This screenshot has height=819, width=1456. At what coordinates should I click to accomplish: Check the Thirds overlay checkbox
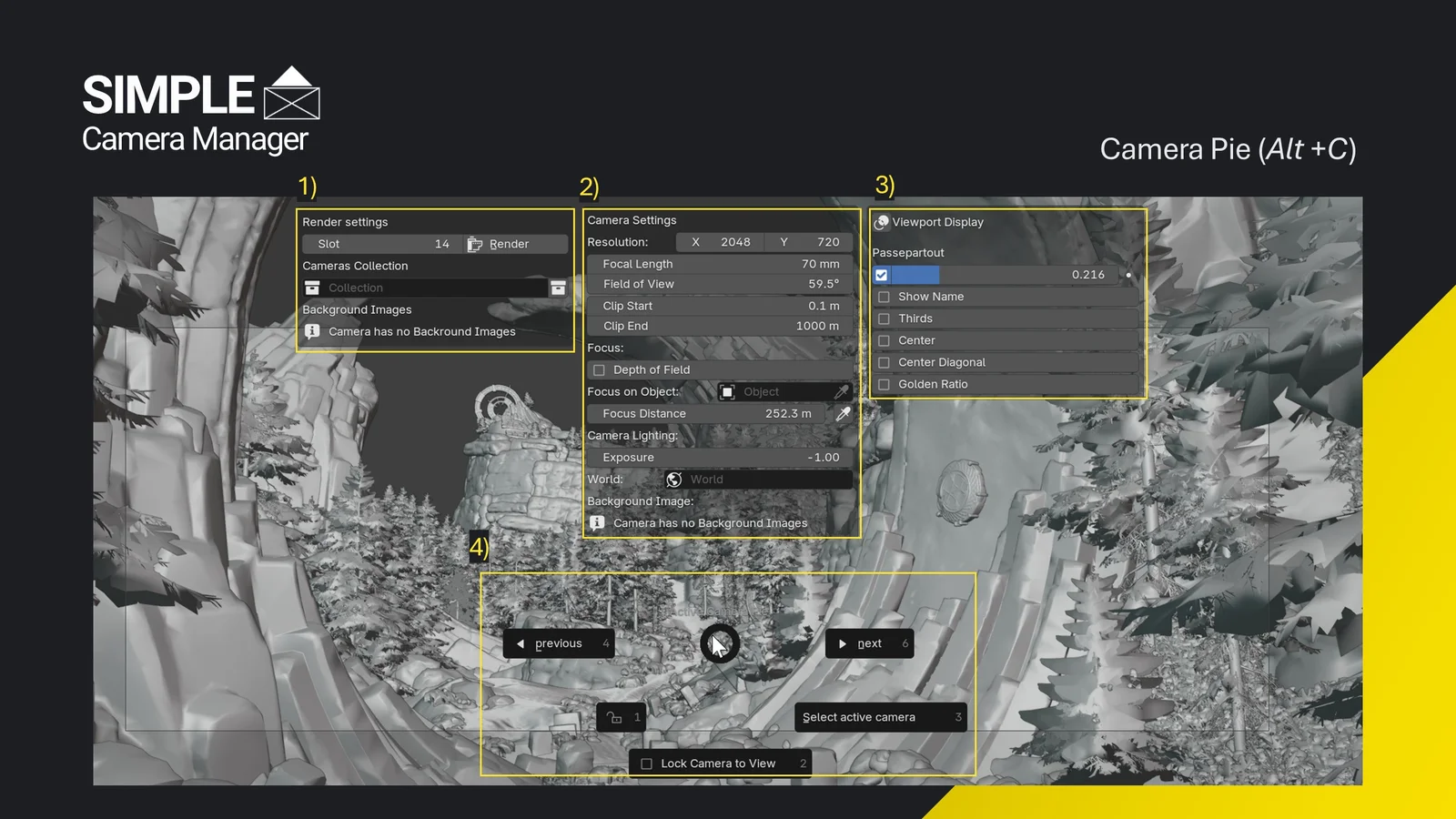[884, 318]
